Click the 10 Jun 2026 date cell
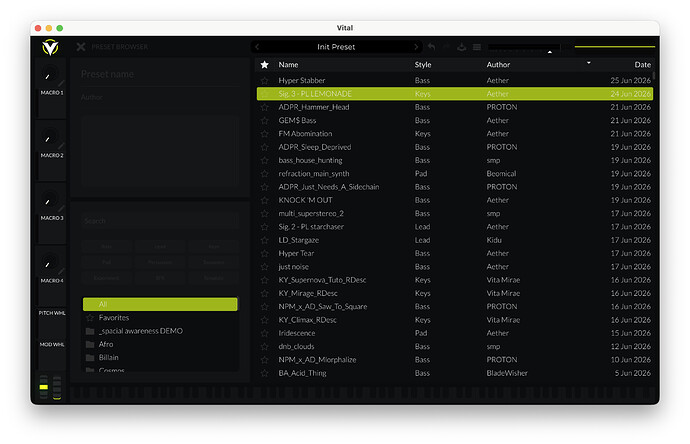Image resolution: width=690 pixels, height=444 pixels. click(x=631, y=360)
